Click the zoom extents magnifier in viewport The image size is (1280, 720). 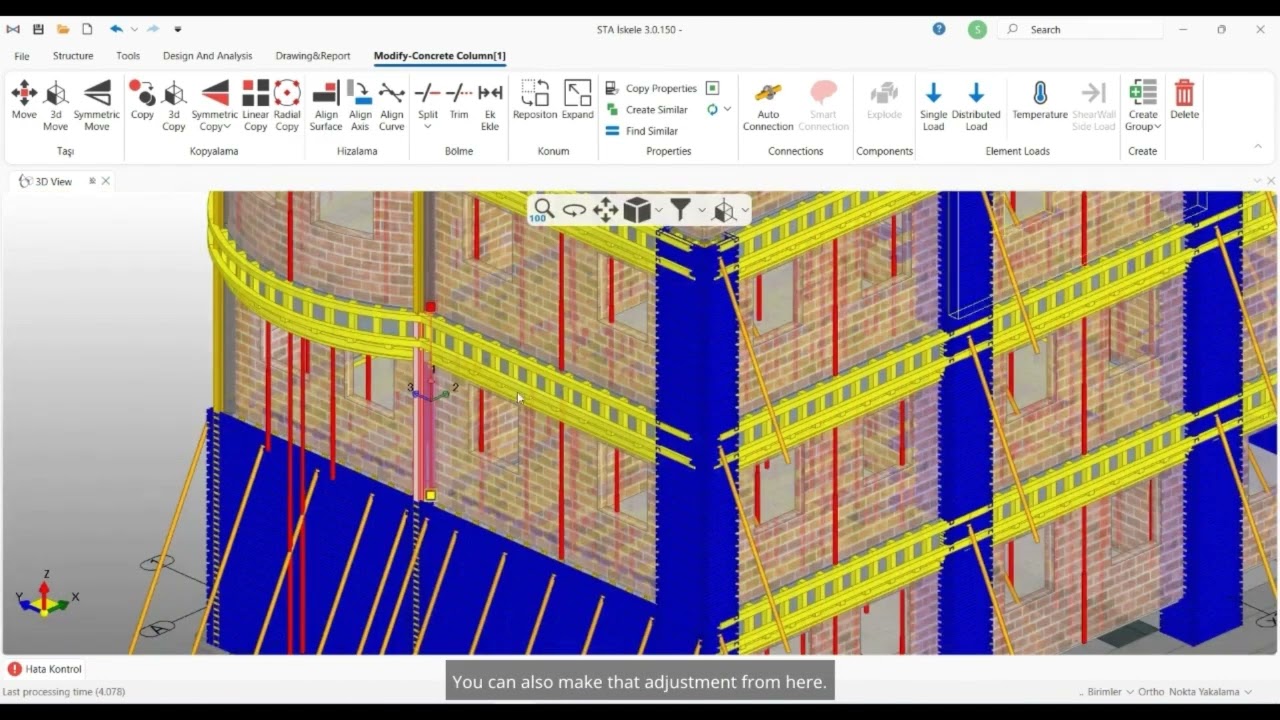[543, 210]
